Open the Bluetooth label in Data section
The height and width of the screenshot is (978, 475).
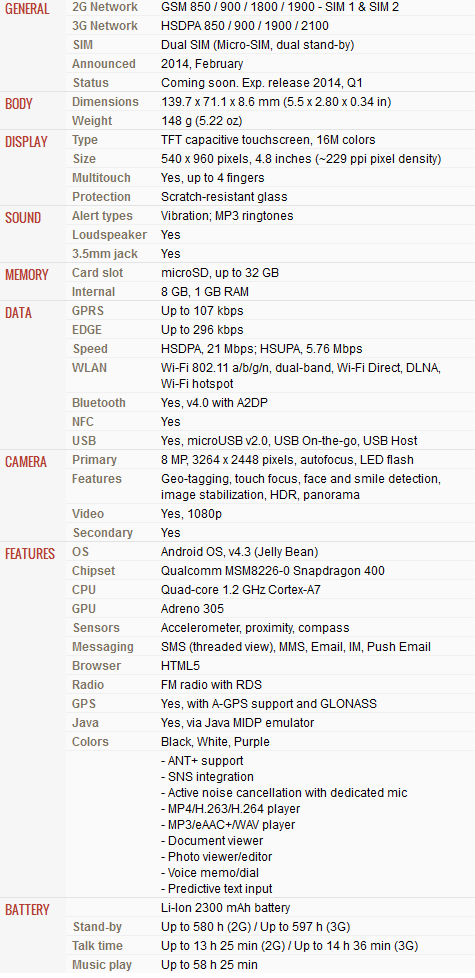pos(98,403)
